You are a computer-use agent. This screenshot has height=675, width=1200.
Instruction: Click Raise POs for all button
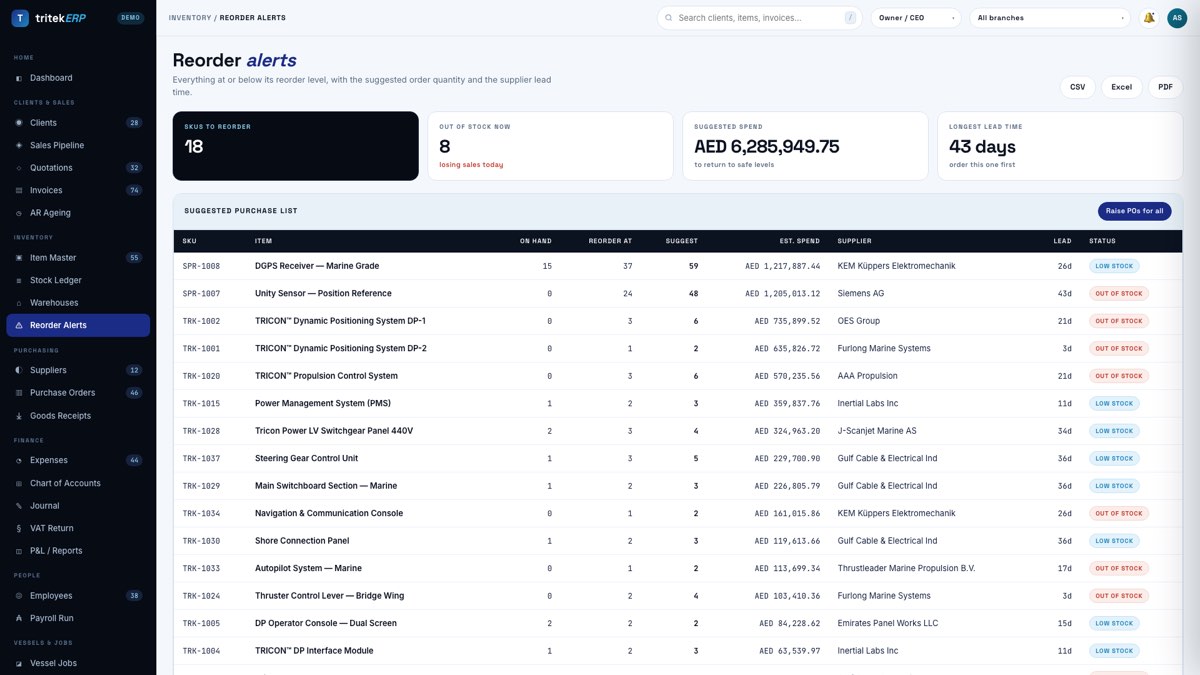tap(1134, 211)
